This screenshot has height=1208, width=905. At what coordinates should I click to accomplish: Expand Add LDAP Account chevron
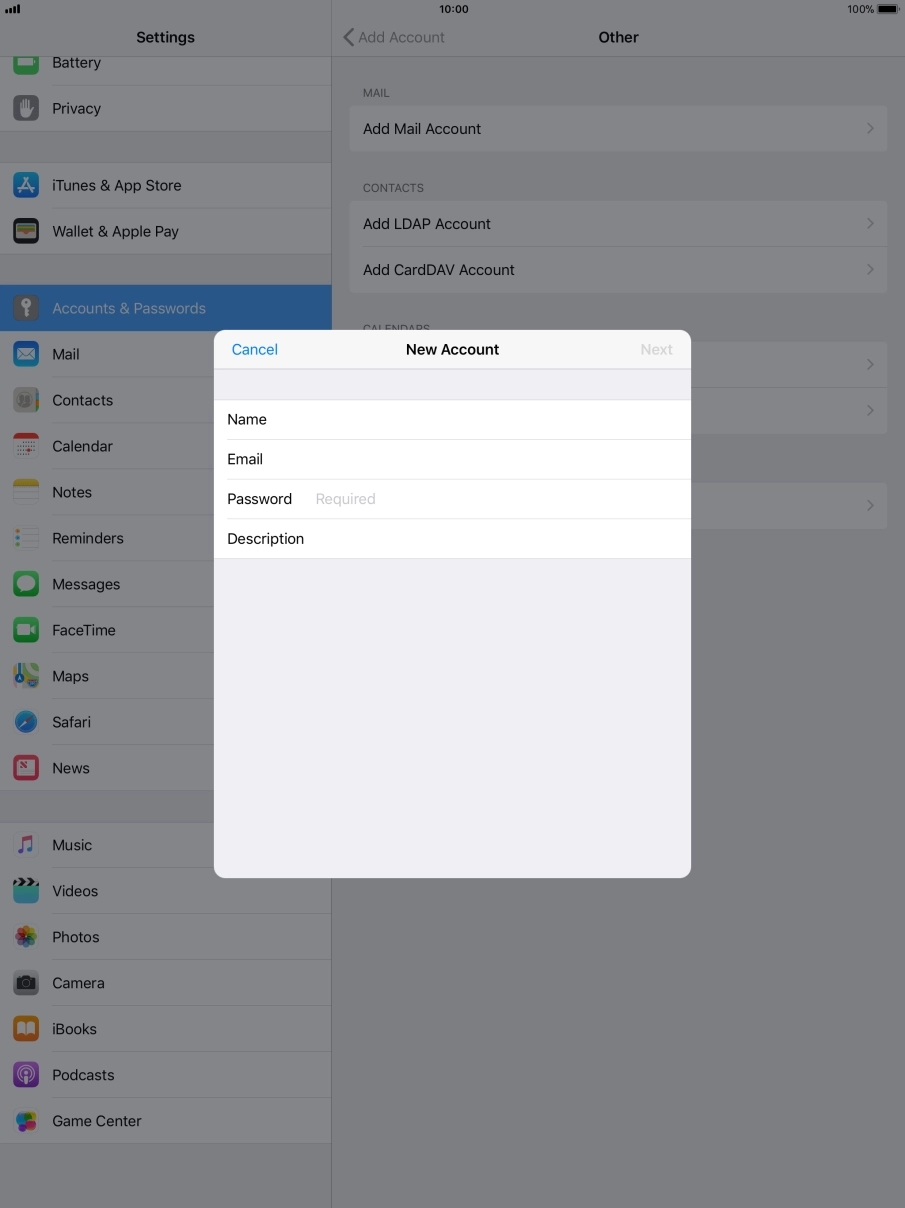(x=870, y=224)
